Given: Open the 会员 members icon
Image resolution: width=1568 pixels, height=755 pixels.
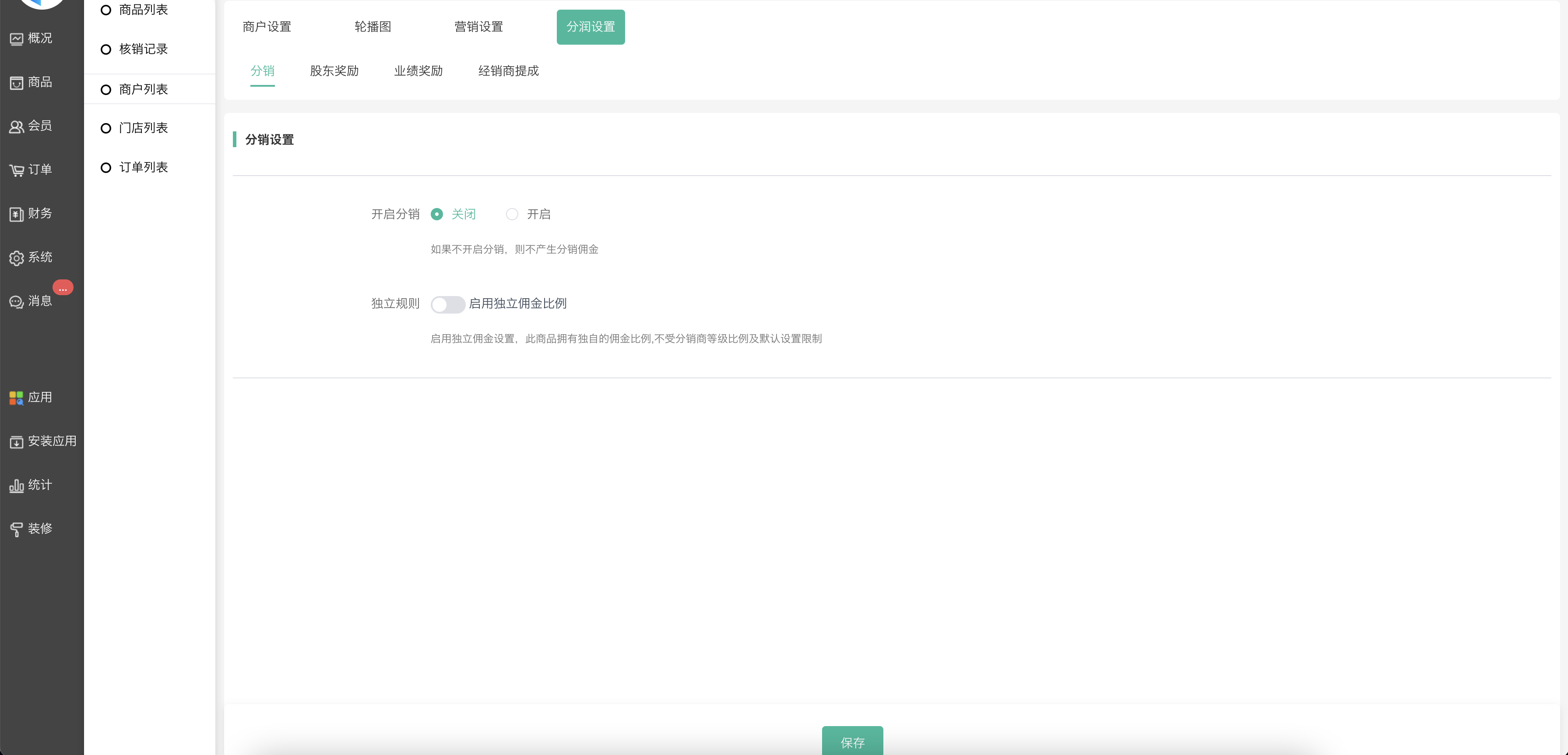Looking at the screenshot, I should tap(17, 127).
